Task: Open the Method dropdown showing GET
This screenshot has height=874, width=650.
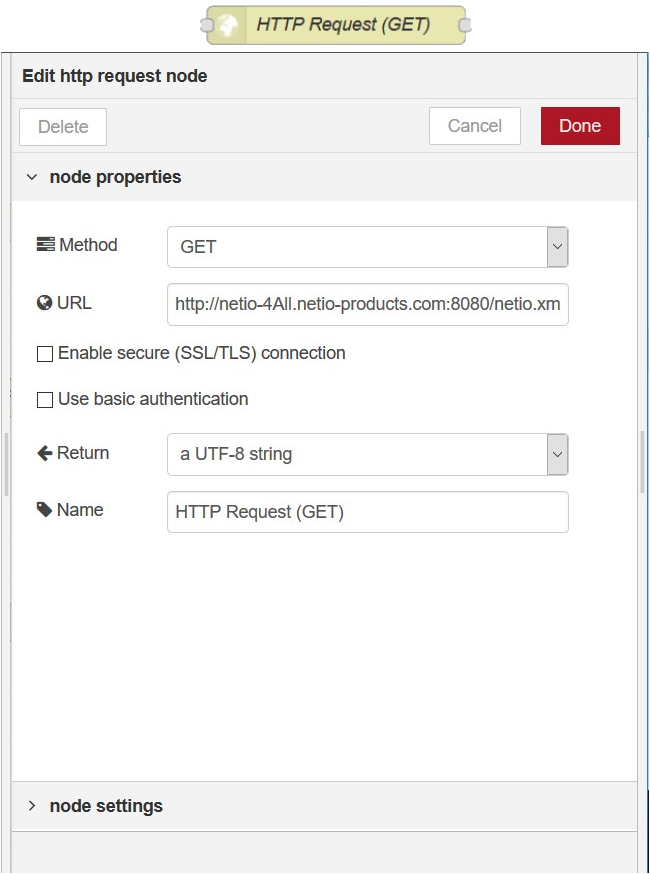Action: tap(367, 247)
